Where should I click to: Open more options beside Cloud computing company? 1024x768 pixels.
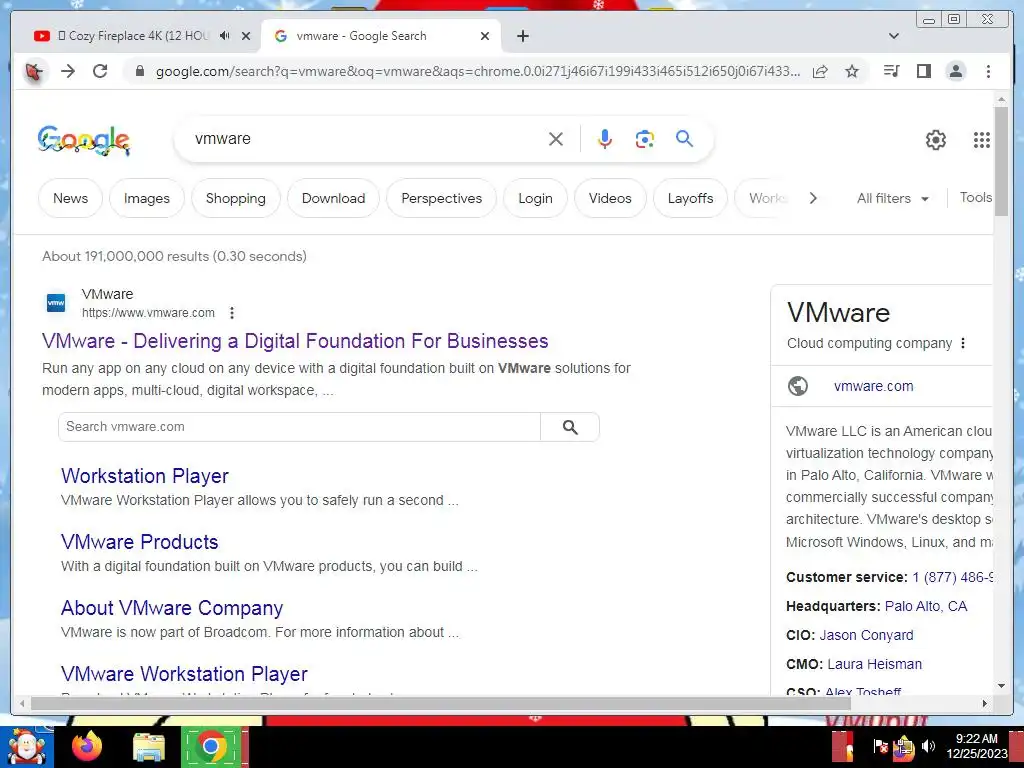pos(963,343)
